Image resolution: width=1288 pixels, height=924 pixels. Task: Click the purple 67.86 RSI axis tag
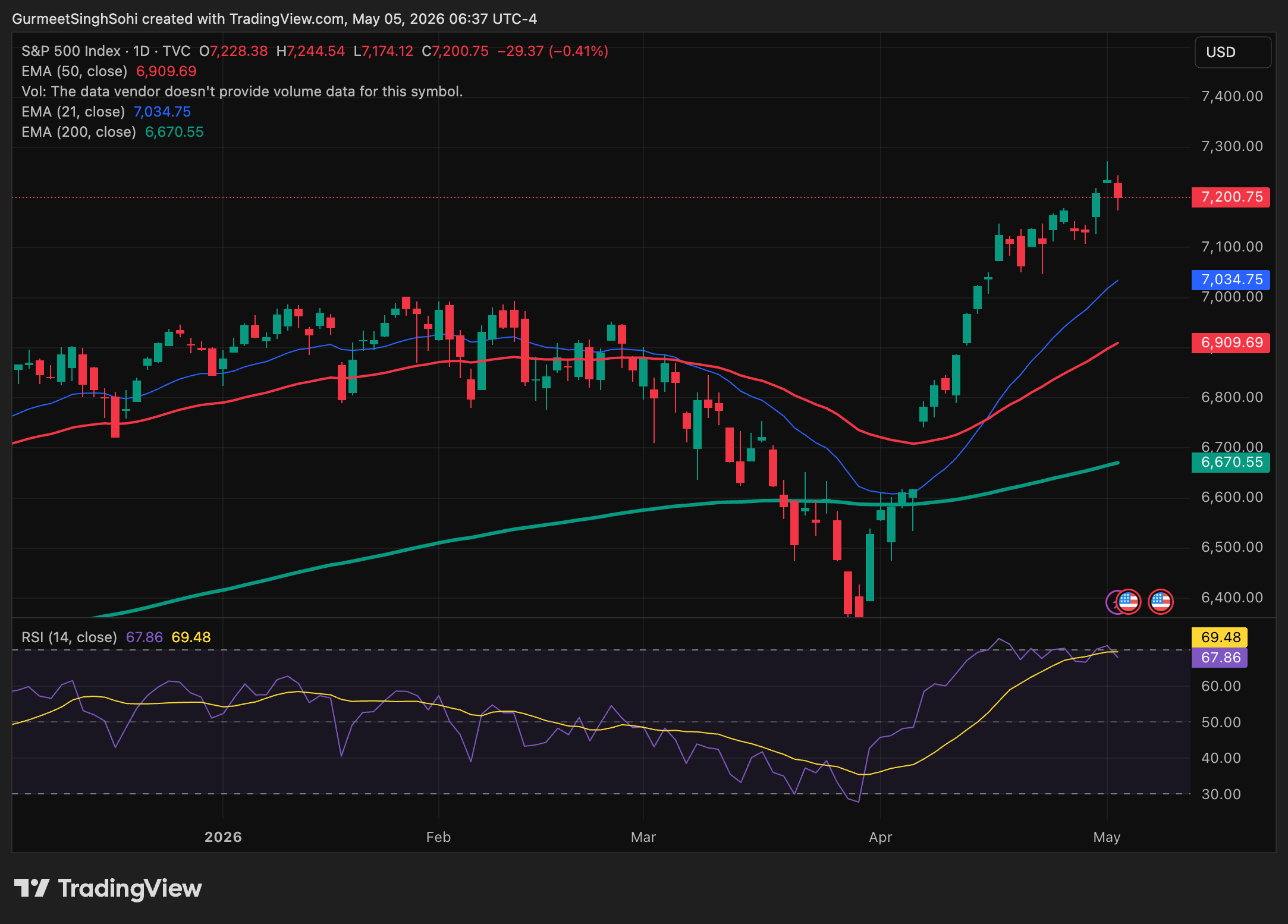(1220, 658)
